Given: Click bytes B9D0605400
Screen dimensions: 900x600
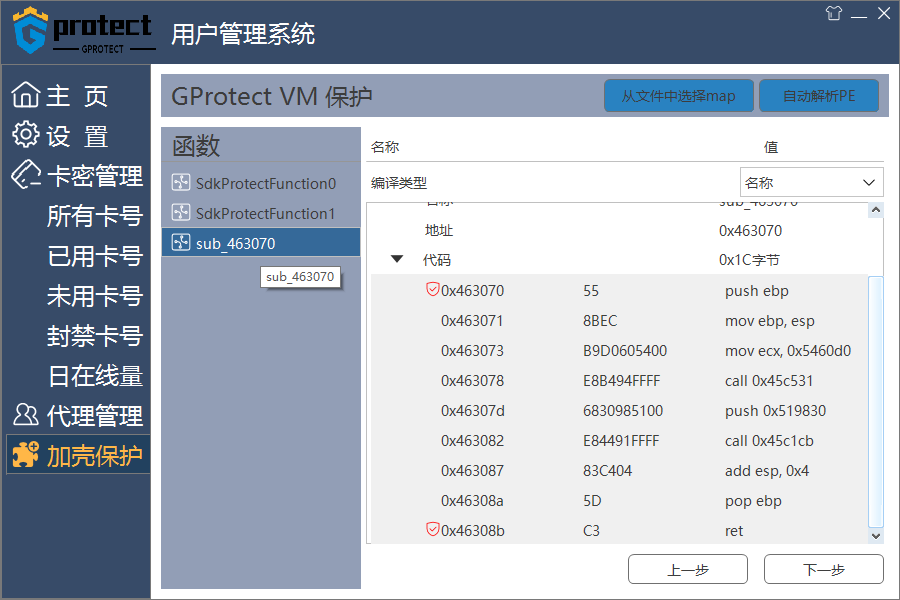Looking at the screenshot, I should (624, 350).
